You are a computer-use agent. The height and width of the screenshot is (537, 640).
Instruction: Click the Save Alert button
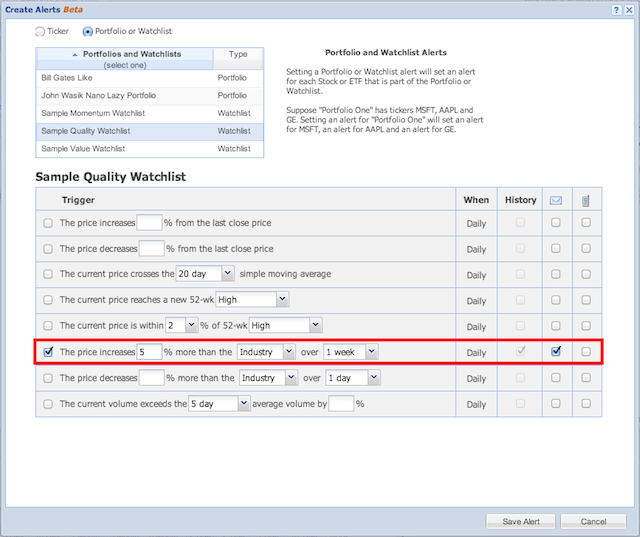(x=520, y=521)
